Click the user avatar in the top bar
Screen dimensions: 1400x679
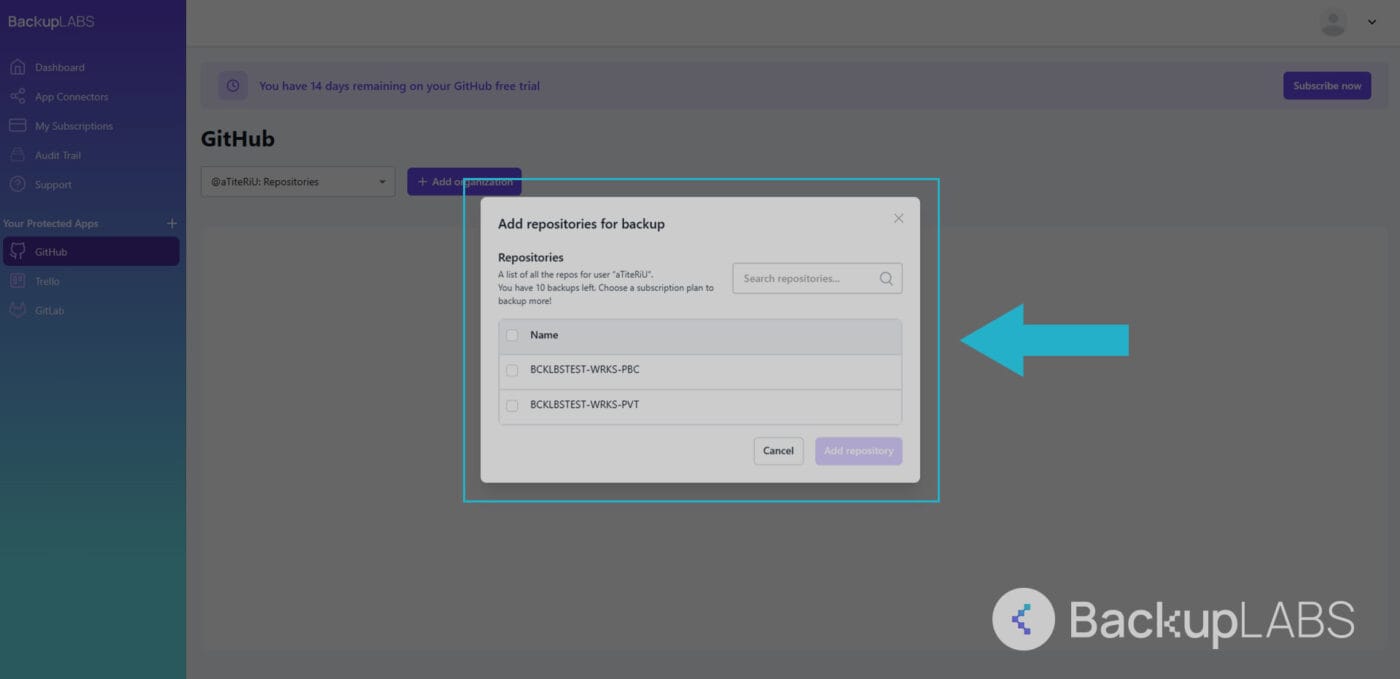[1333, 21]
